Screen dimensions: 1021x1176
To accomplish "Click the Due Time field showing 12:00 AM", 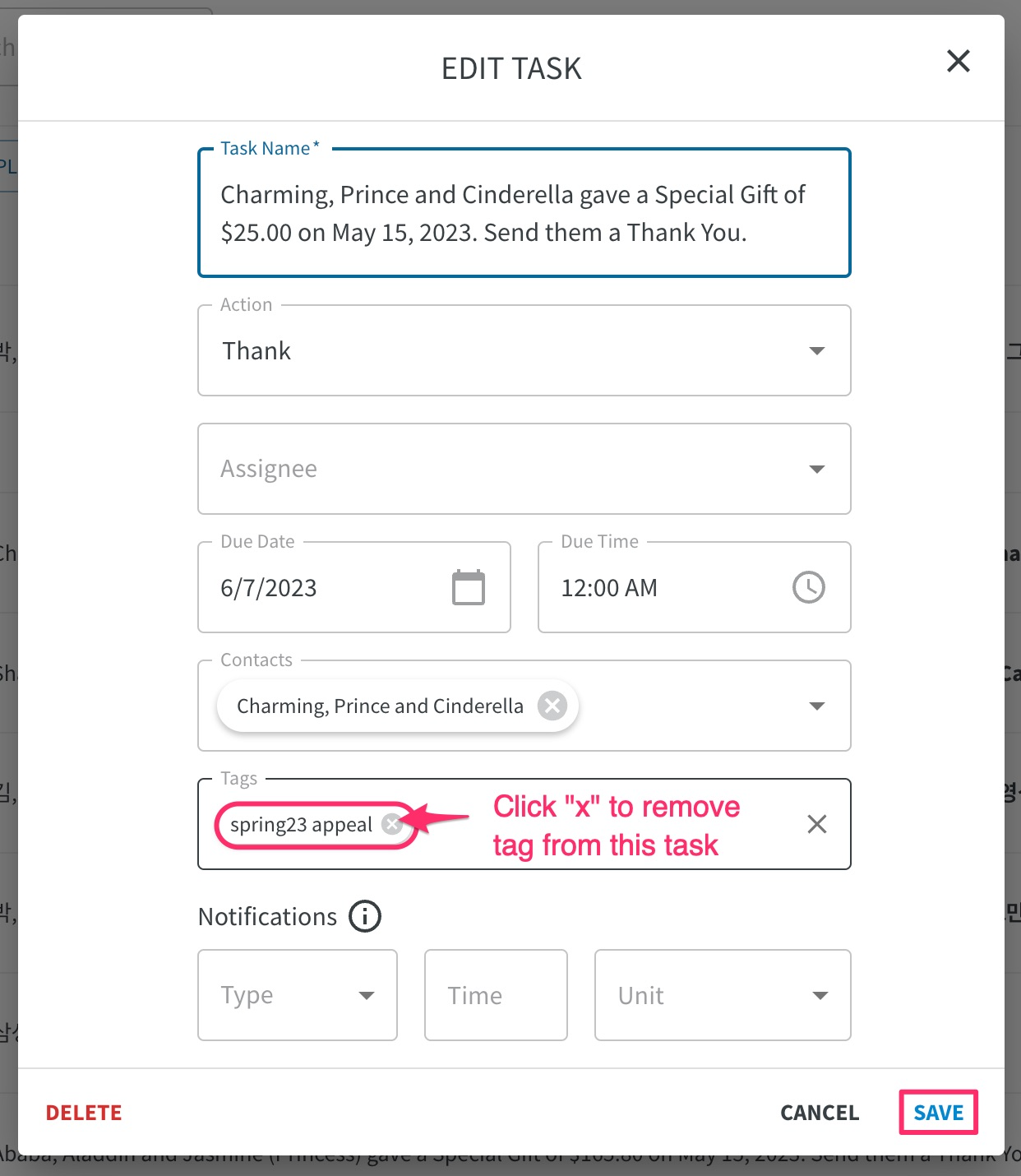I will pyautogui.click(x=695, y=587).
